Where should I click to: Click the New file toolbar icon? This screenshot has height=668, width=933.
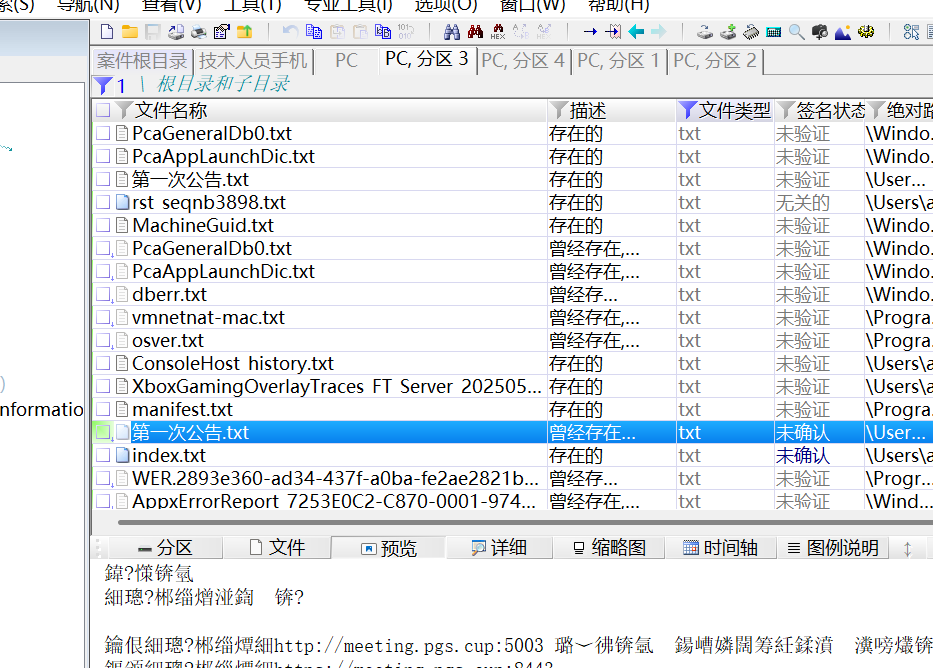point(107,32)
